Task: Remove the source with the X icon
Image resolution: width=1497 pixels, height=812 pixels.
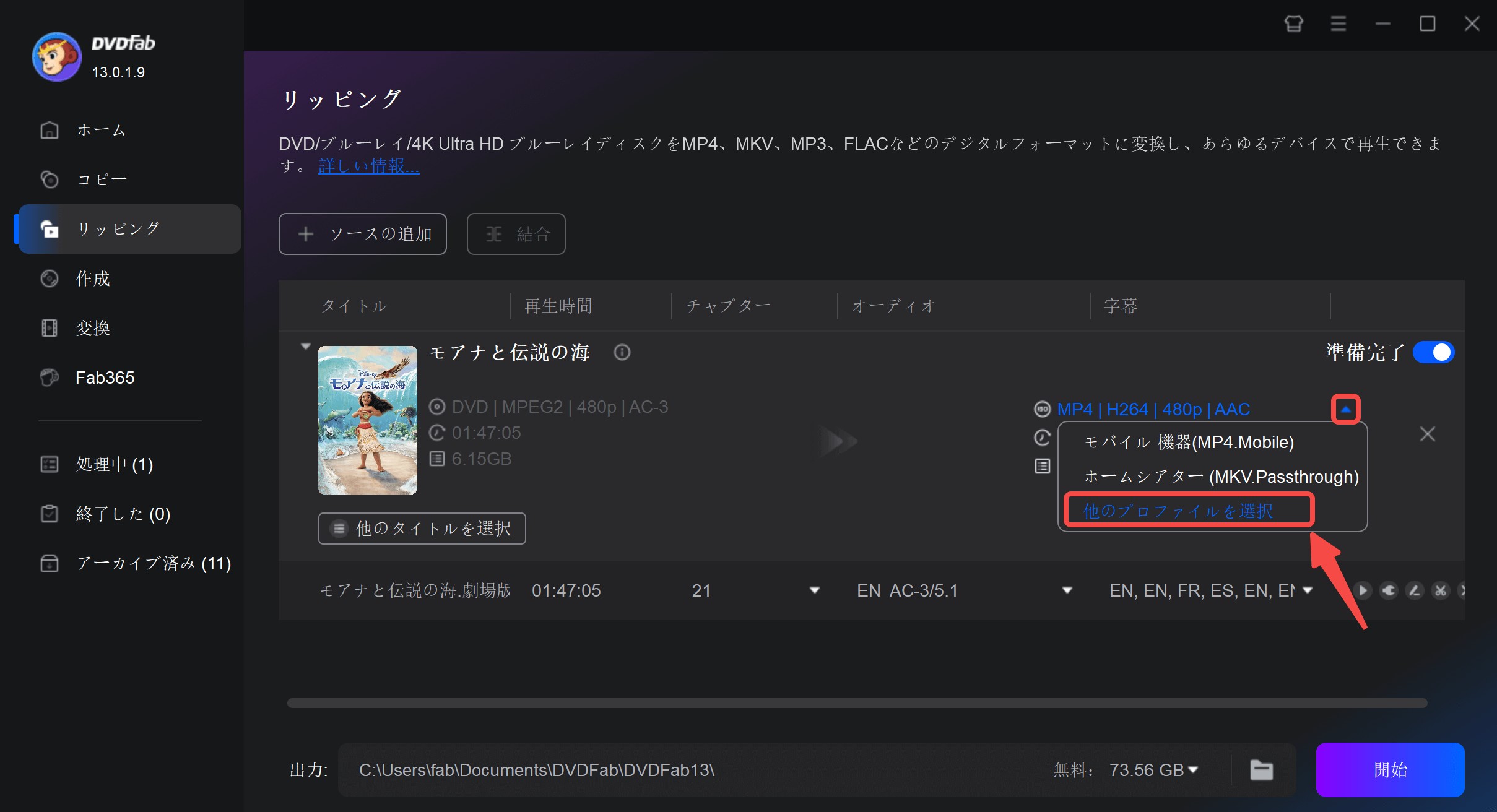Action: click(1427, 434)
